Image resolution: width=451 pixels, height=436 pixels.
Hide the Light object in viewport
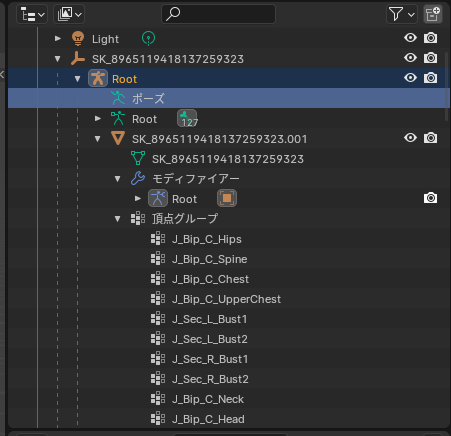click(410, 38)
